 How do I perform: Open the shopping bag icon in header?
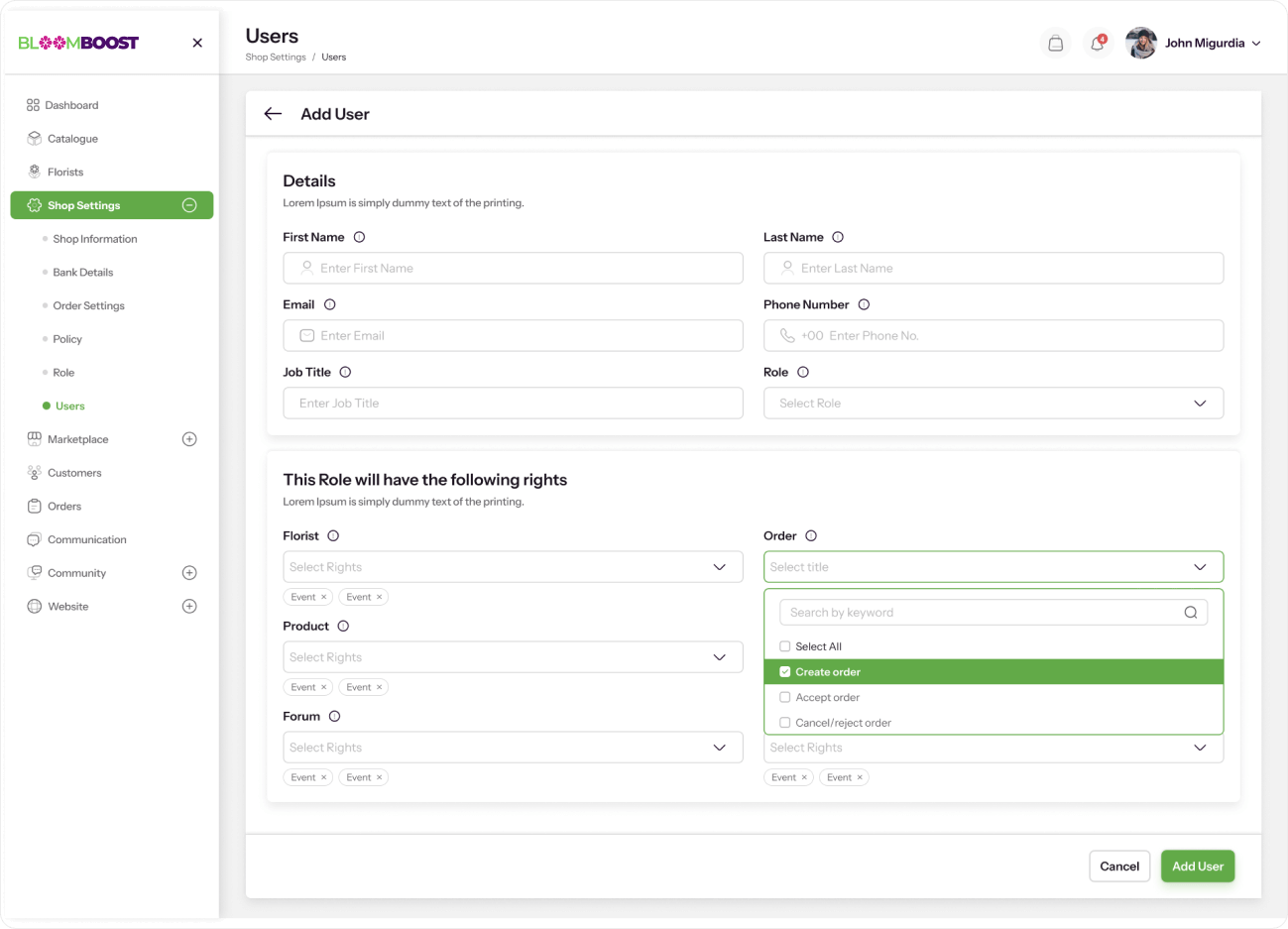[x=1055, y=44]
